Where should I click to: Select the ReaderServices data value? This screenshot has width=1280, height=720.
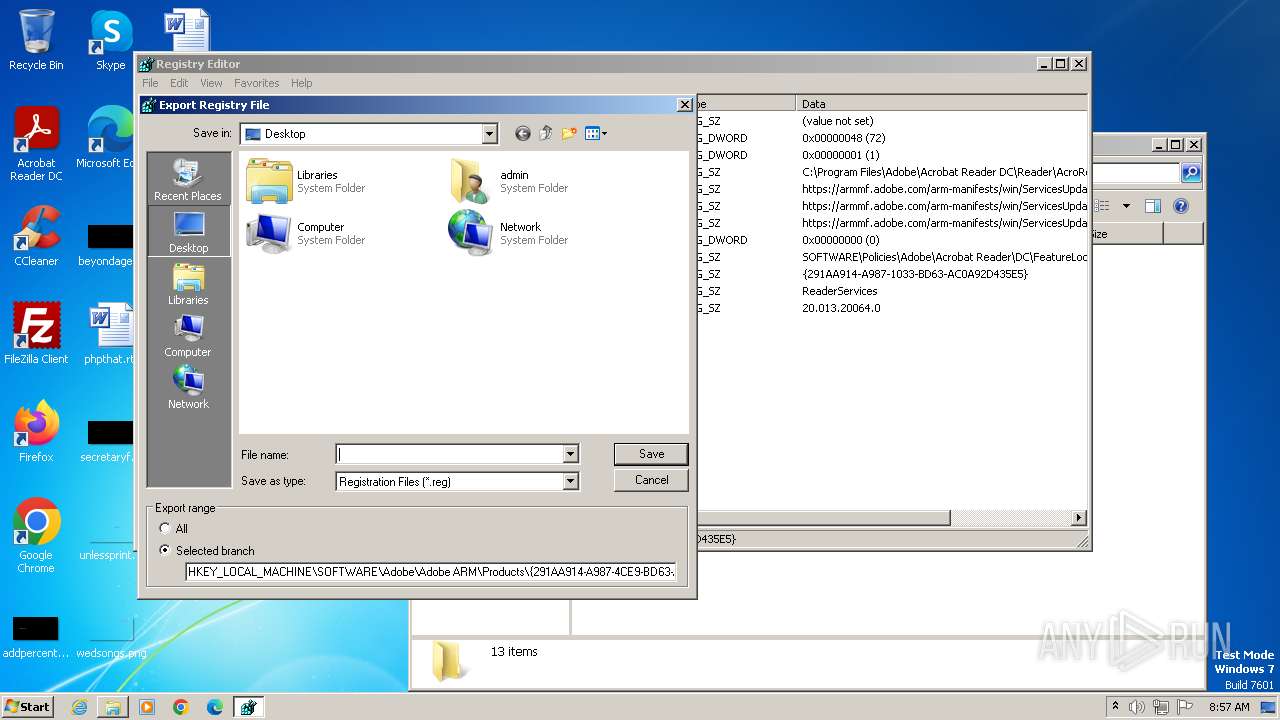point(840,291)
